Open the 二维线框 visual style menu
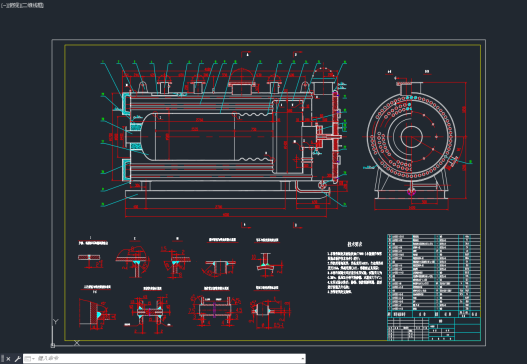527x364 pixels. 34,5
